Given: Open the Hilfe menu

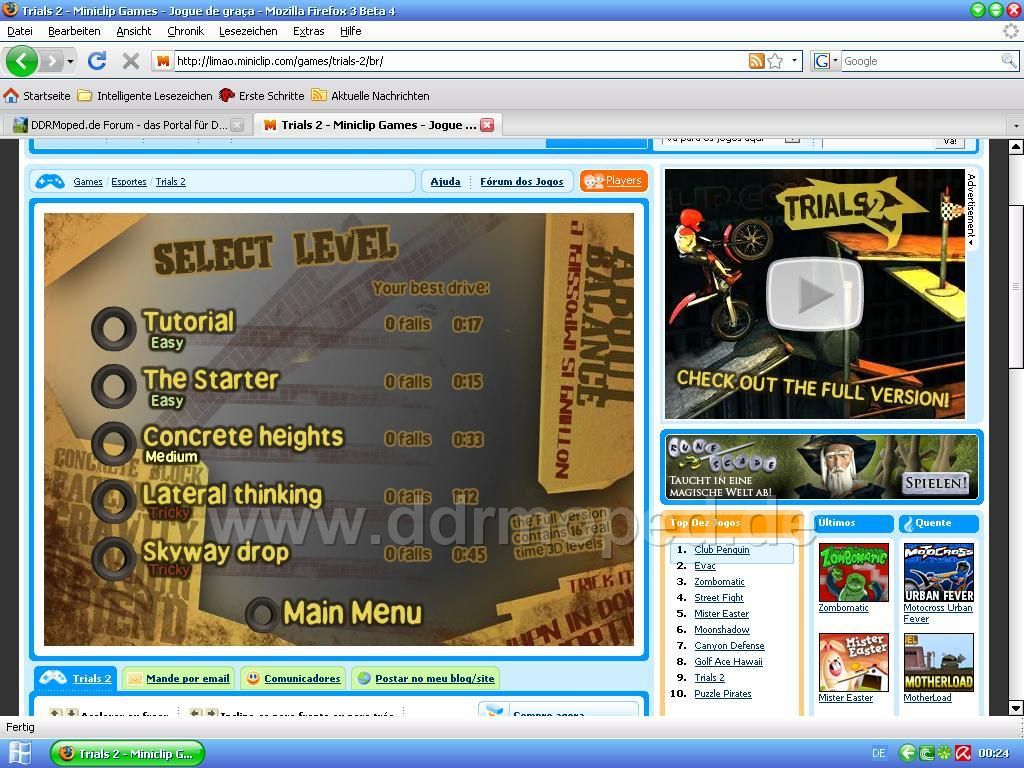Looking at the screenshot, I should (351, 31).
